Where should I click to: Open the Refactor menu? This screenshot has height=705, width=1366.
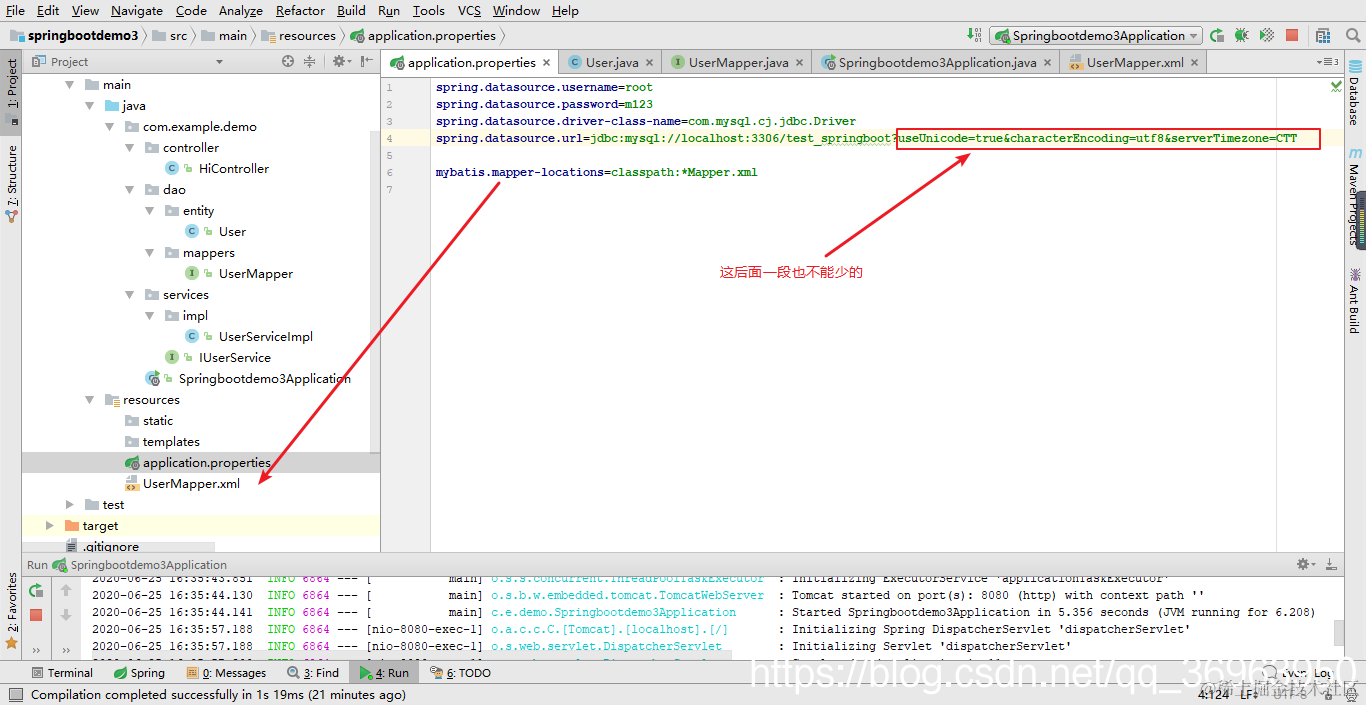pos(300,10)
